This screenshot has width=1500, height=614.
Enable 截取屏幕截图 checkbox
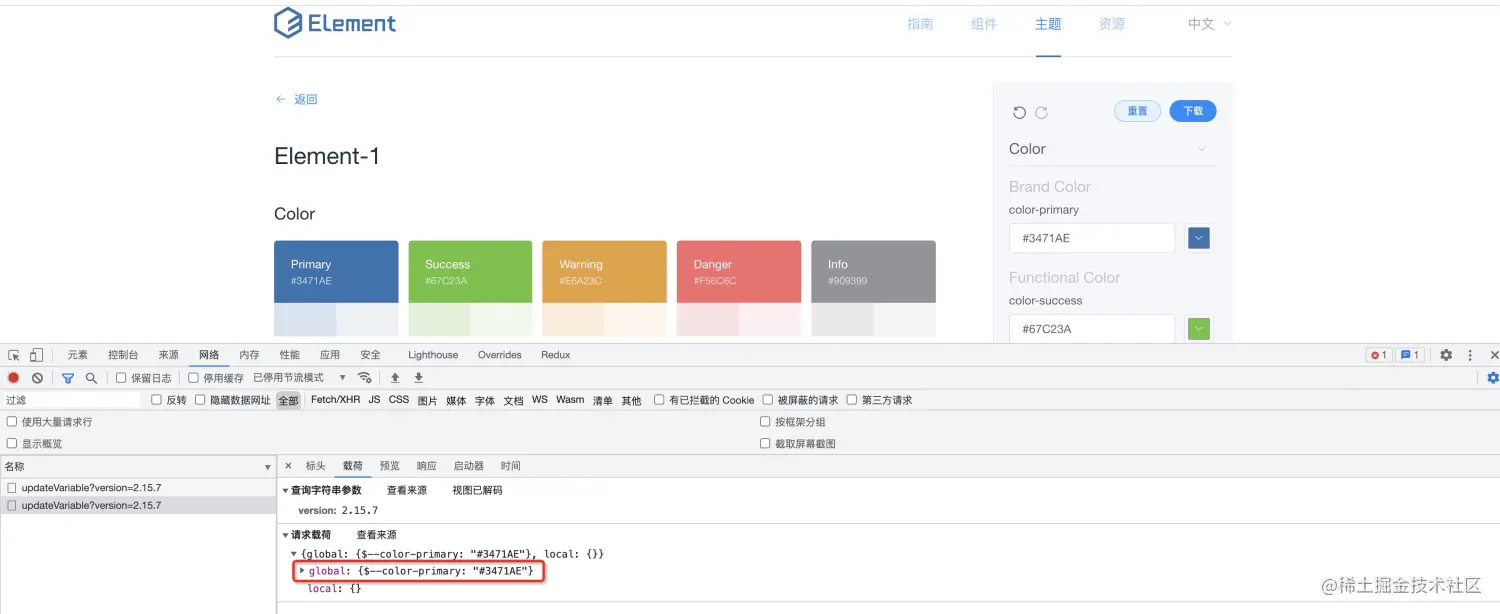tap(765, 443)
